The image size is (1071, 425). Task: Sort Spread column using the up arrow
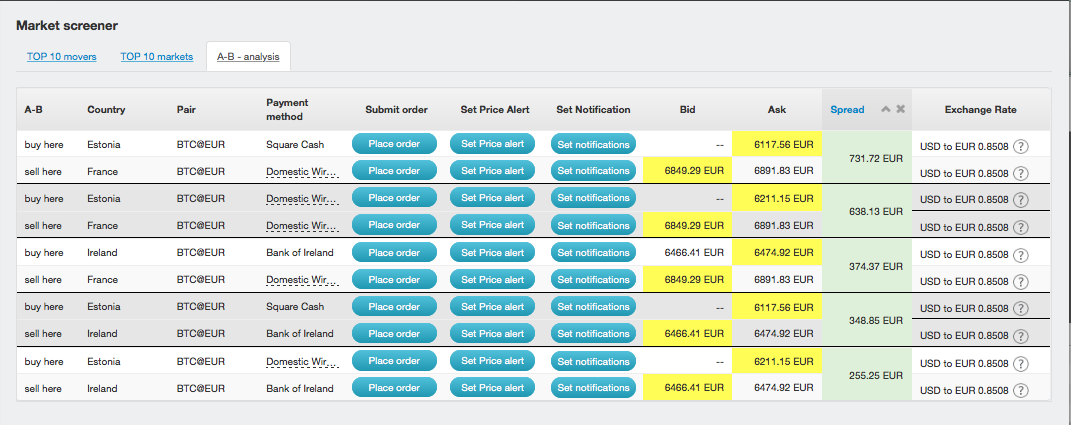tap(886, 109)
